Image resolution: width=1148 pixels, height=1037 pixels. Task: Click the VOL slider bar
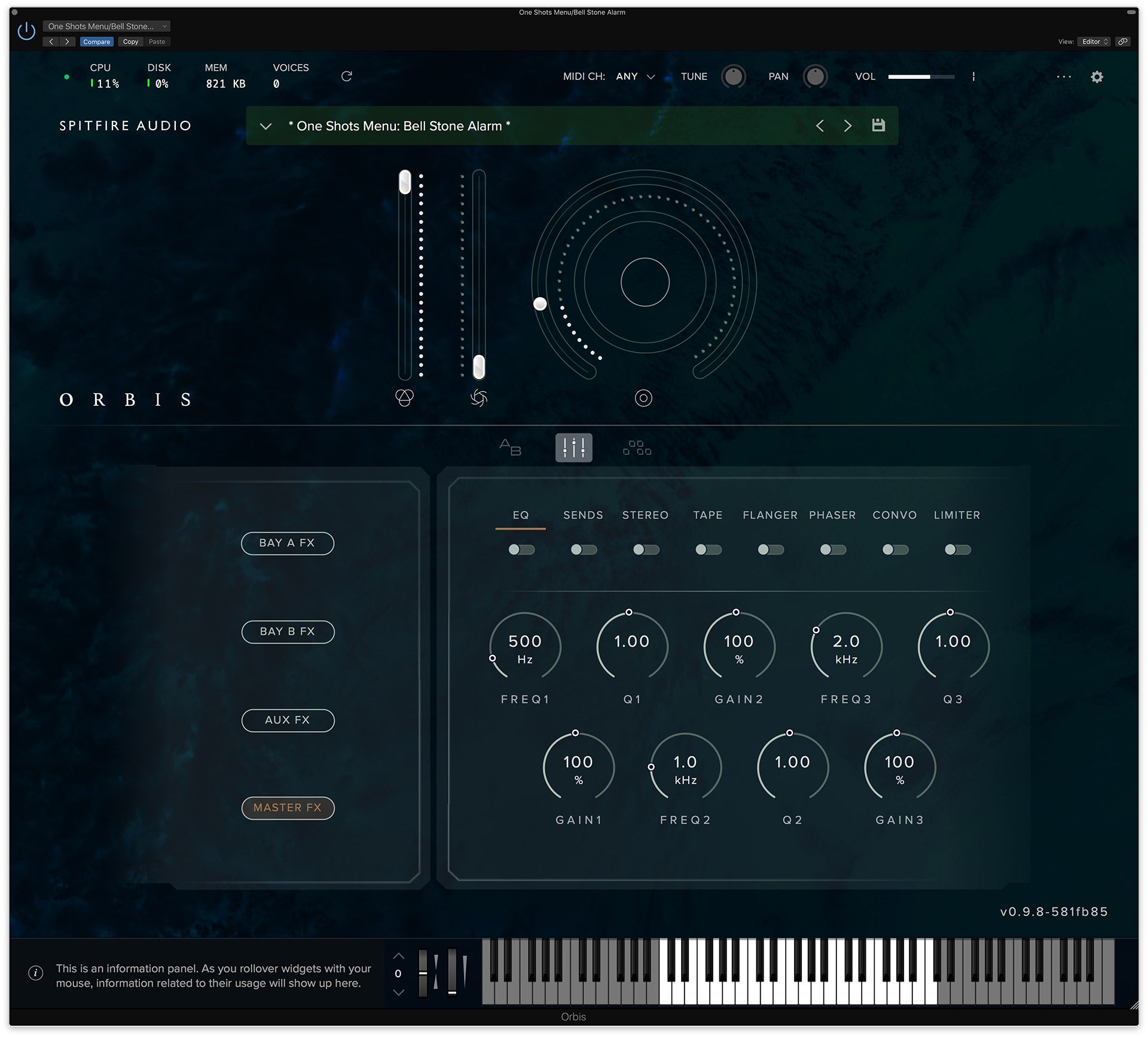[x=920, y=77]
